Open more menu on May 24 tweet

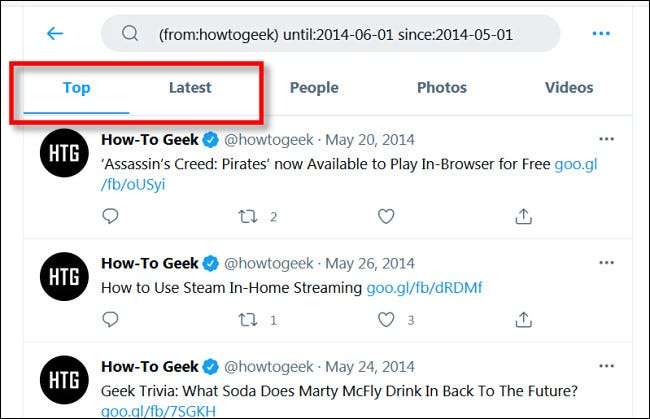[606, 365]
